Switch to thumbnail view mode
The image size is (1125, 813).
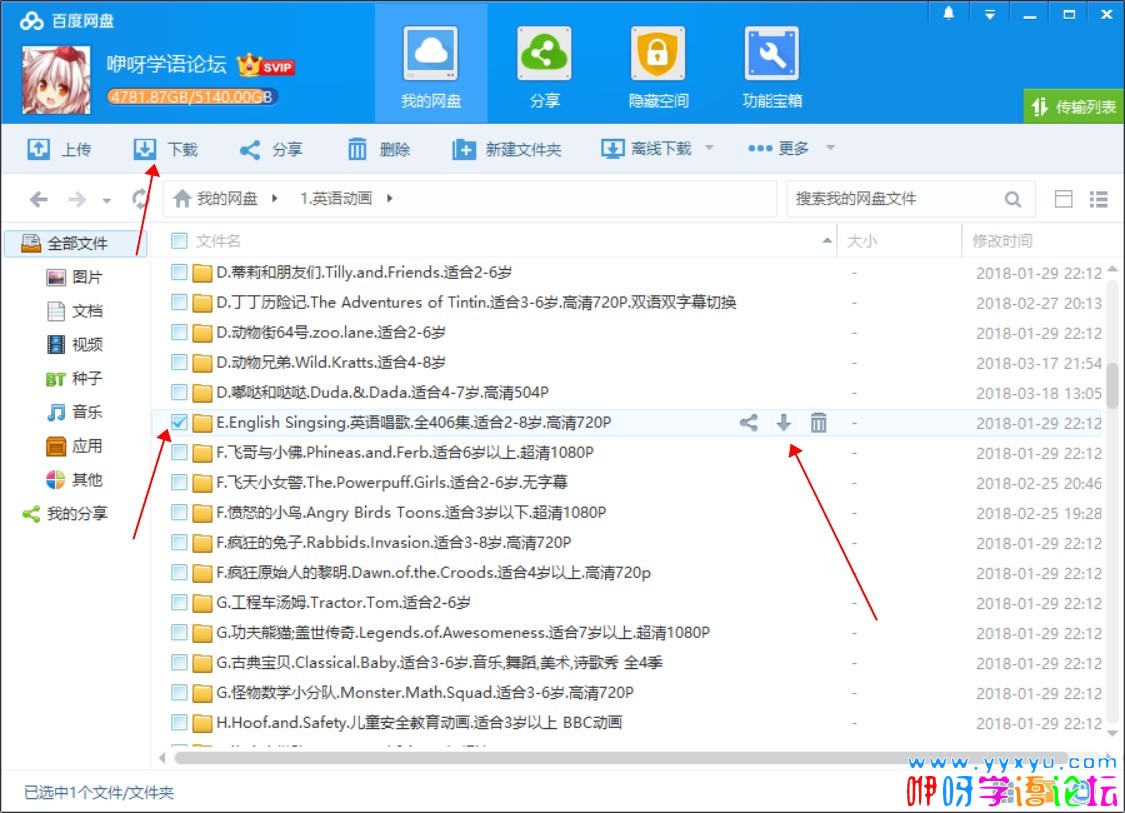coord(1063,199)
